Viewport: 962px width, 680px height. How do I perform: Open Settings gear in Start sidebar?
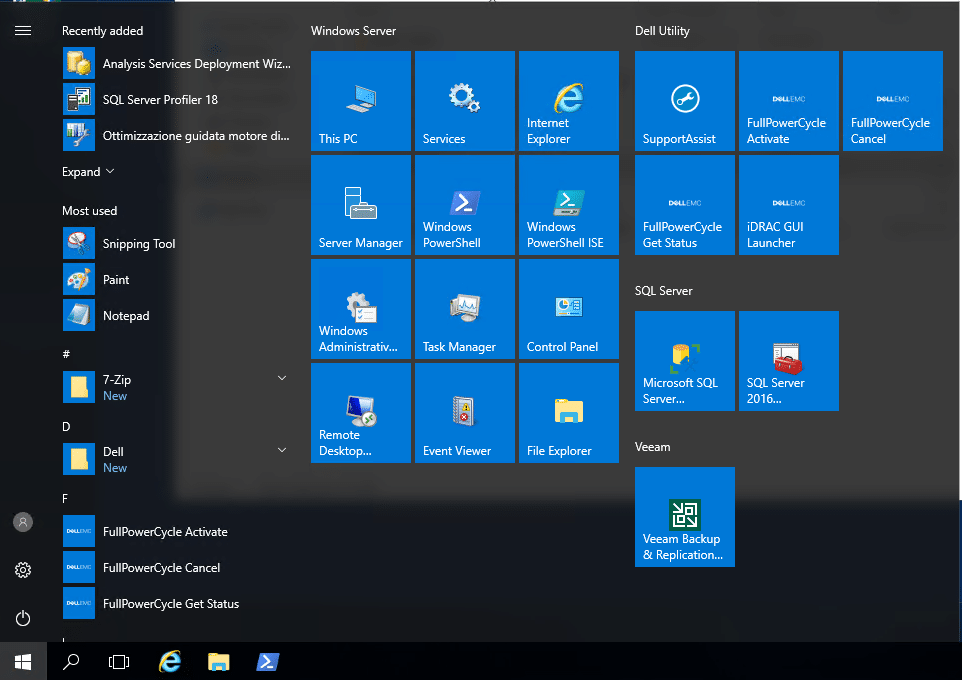23,570
